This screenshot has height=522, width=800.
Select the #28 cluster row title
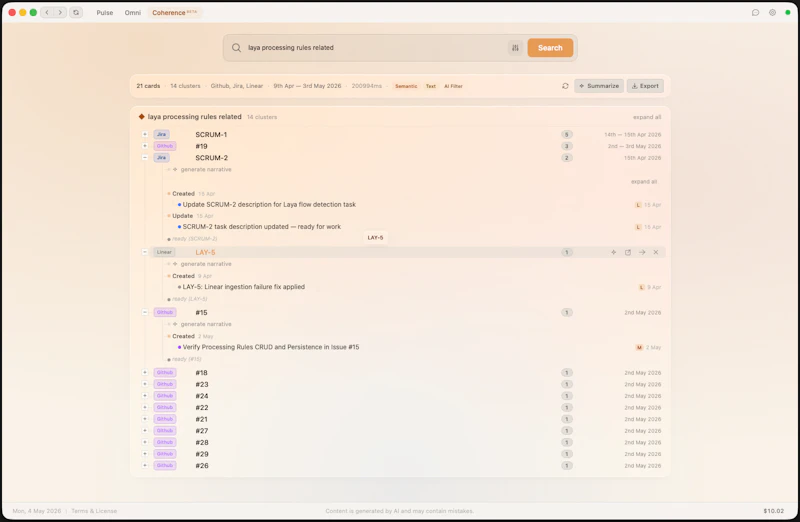pos(202,442)
